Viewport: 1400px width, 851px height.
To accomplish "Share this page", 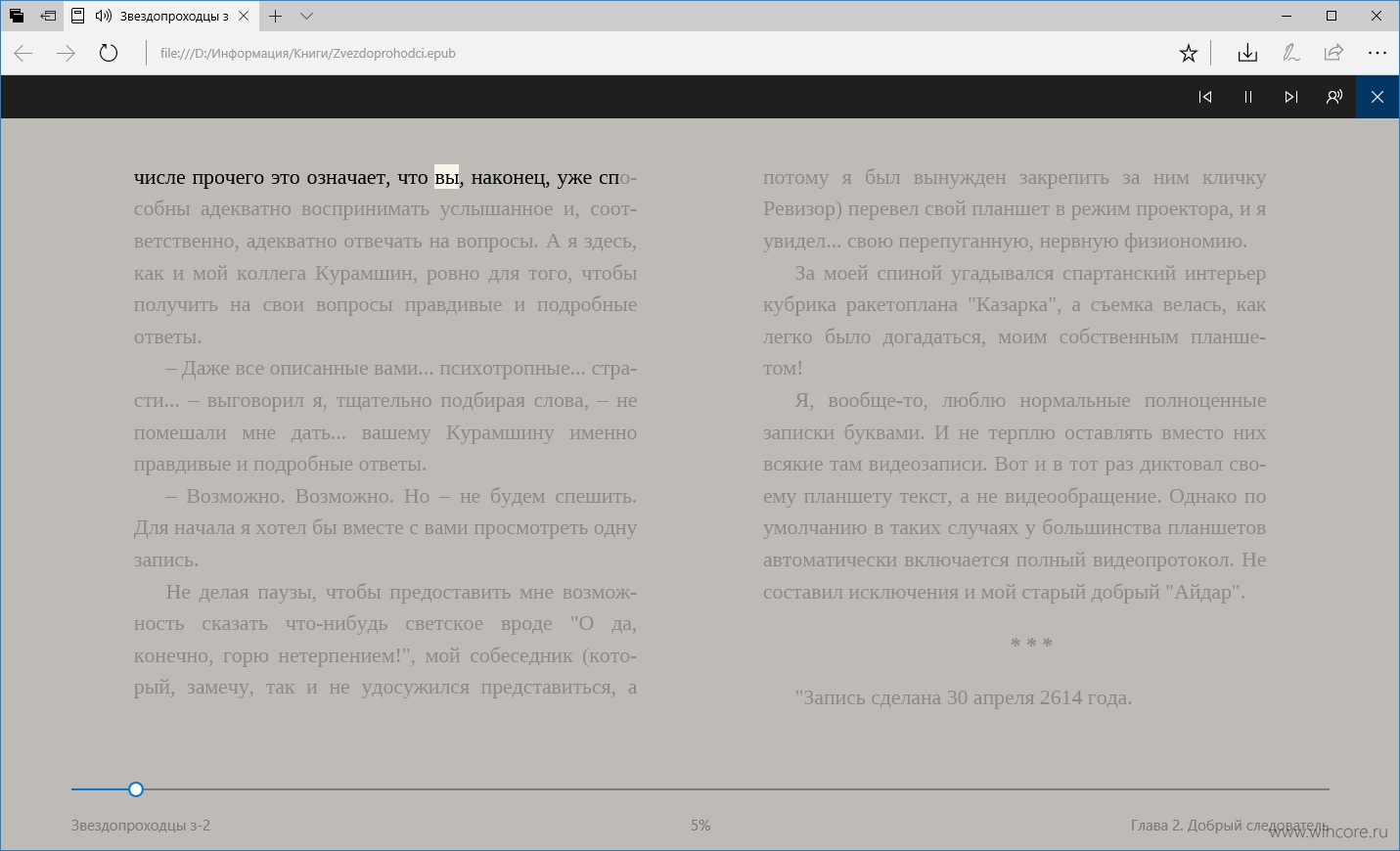I will (1333, 53).
